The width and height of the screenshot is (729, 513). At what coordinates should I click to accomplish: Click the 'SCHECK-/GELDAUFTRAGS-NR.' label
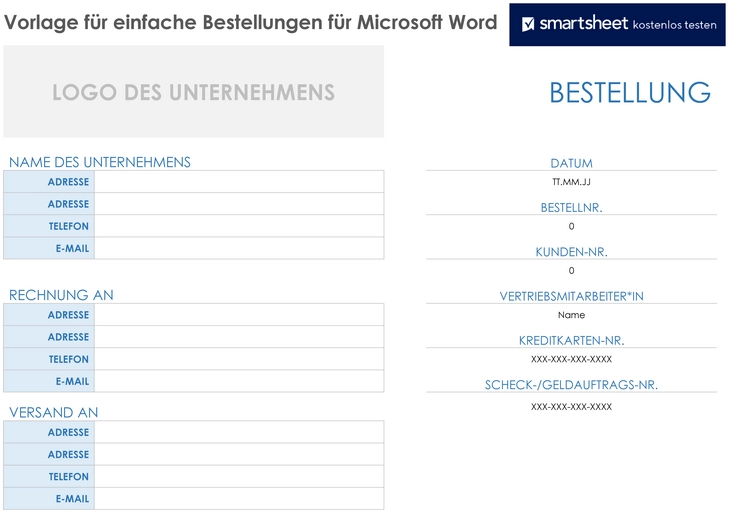point(571,385)
